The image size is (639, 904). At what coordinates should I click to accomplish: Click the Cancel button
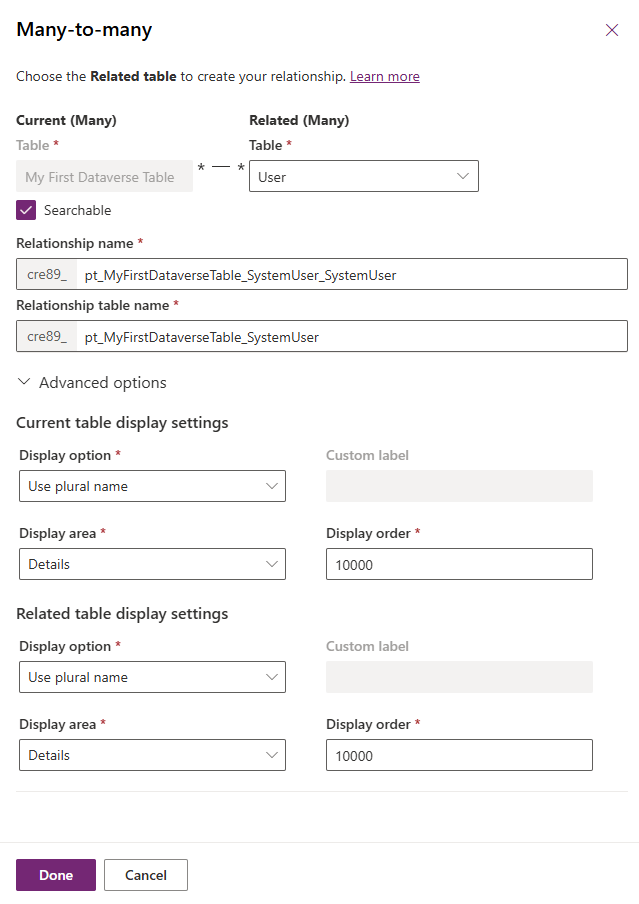pyautogui.click(x=146, y=875)
